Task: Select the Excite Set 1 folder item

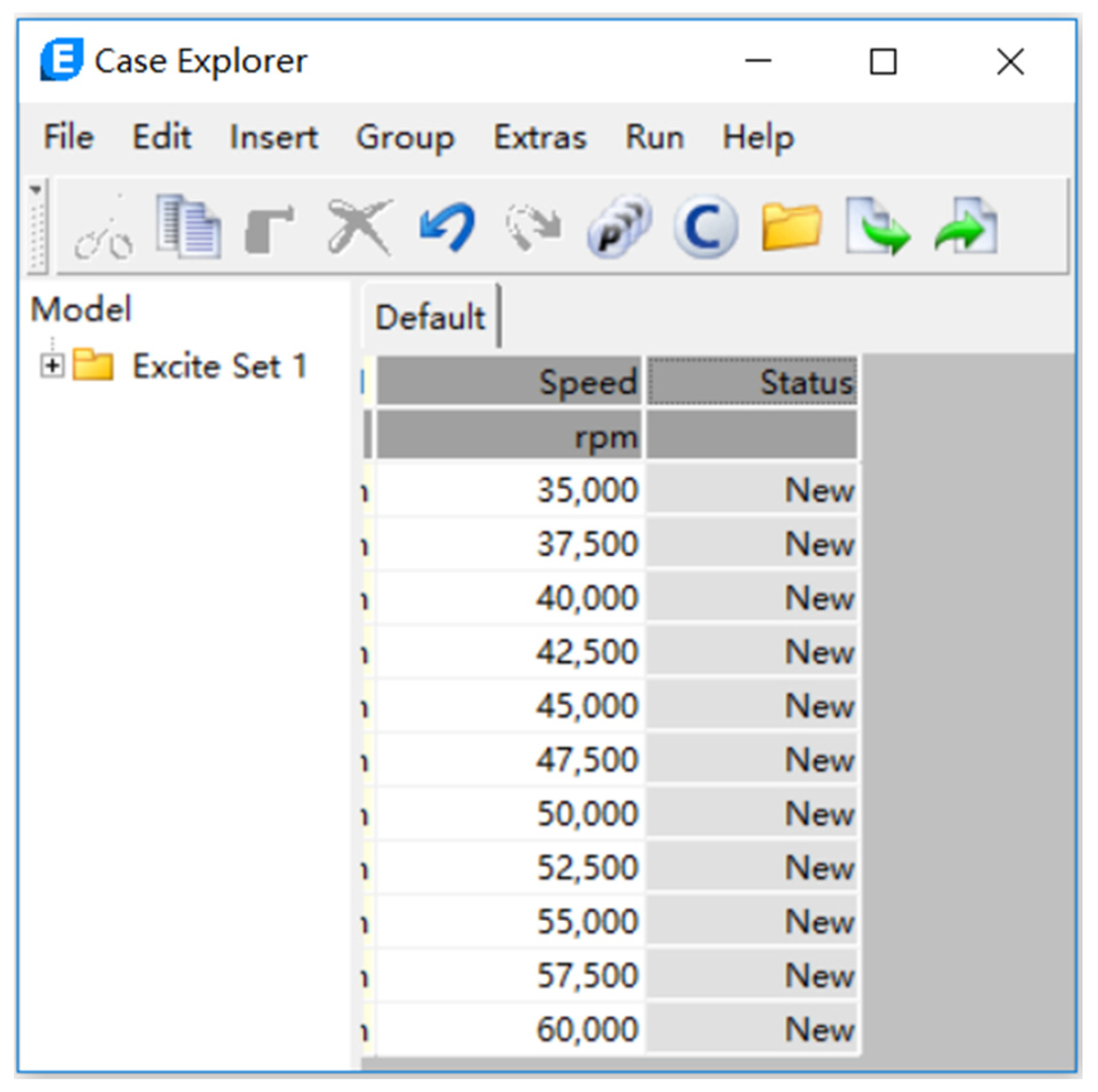Action: pos(219,366)
